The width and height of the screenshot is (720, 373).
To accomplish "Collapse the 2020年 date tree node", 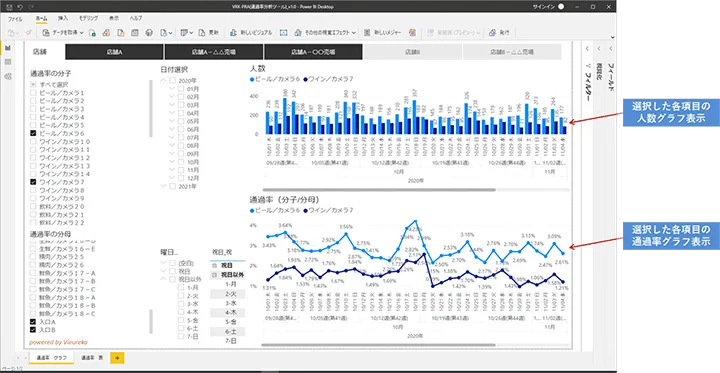I will pos(164,80).
